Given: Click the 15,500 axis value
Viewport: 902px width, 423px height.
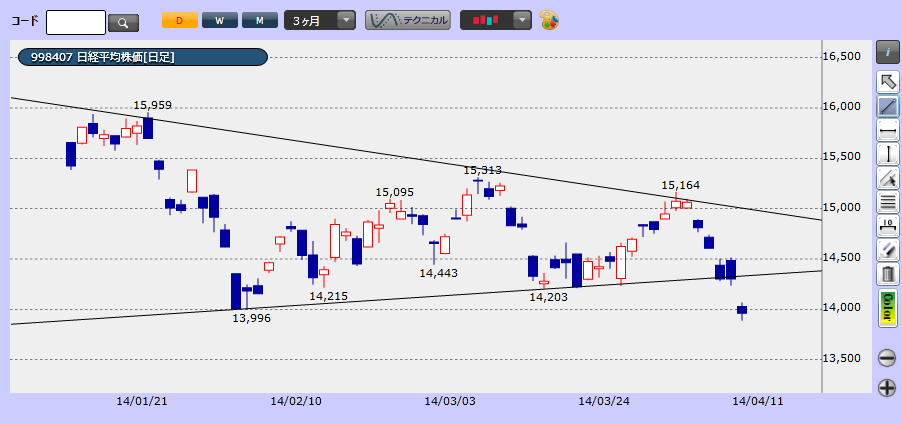Looking at the screenshot, I should pyautogui.click(x=842, y=157).
